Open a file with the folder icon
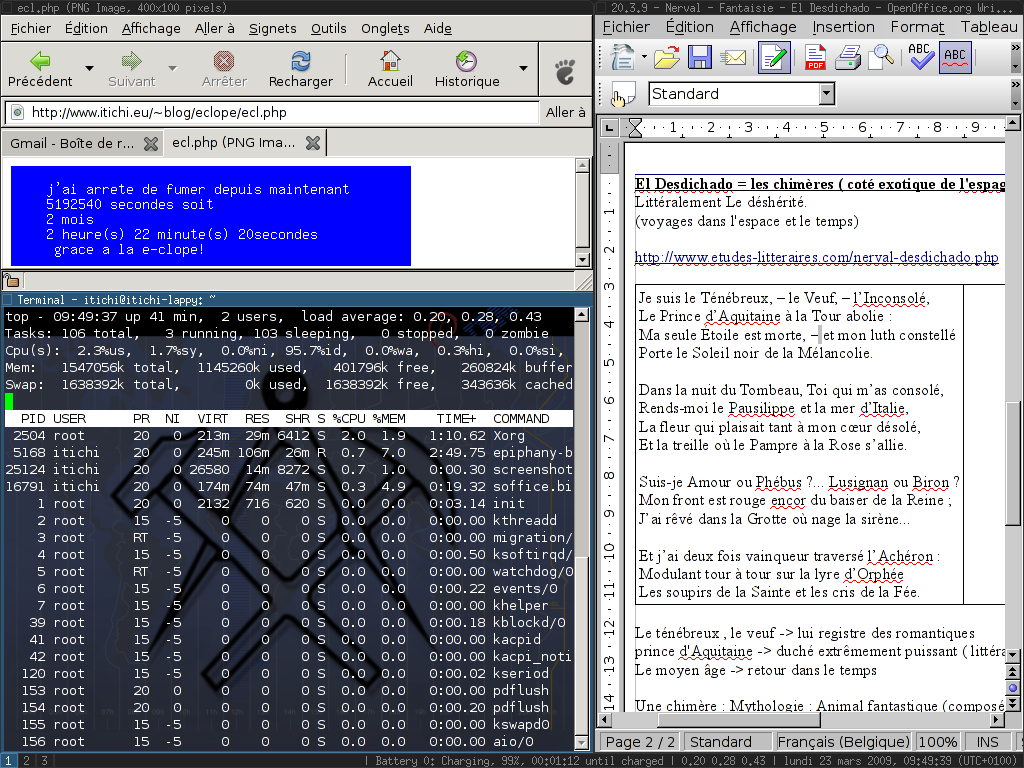The width and height of the screenshot is (1024, 768). (x=666, y=57)
